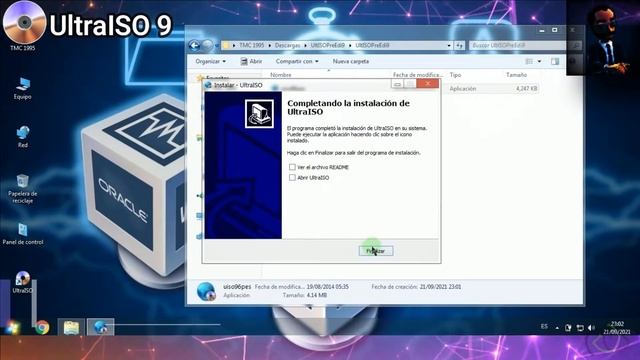Sort by 'Fecha de modifica...' column header

[418, 75]
